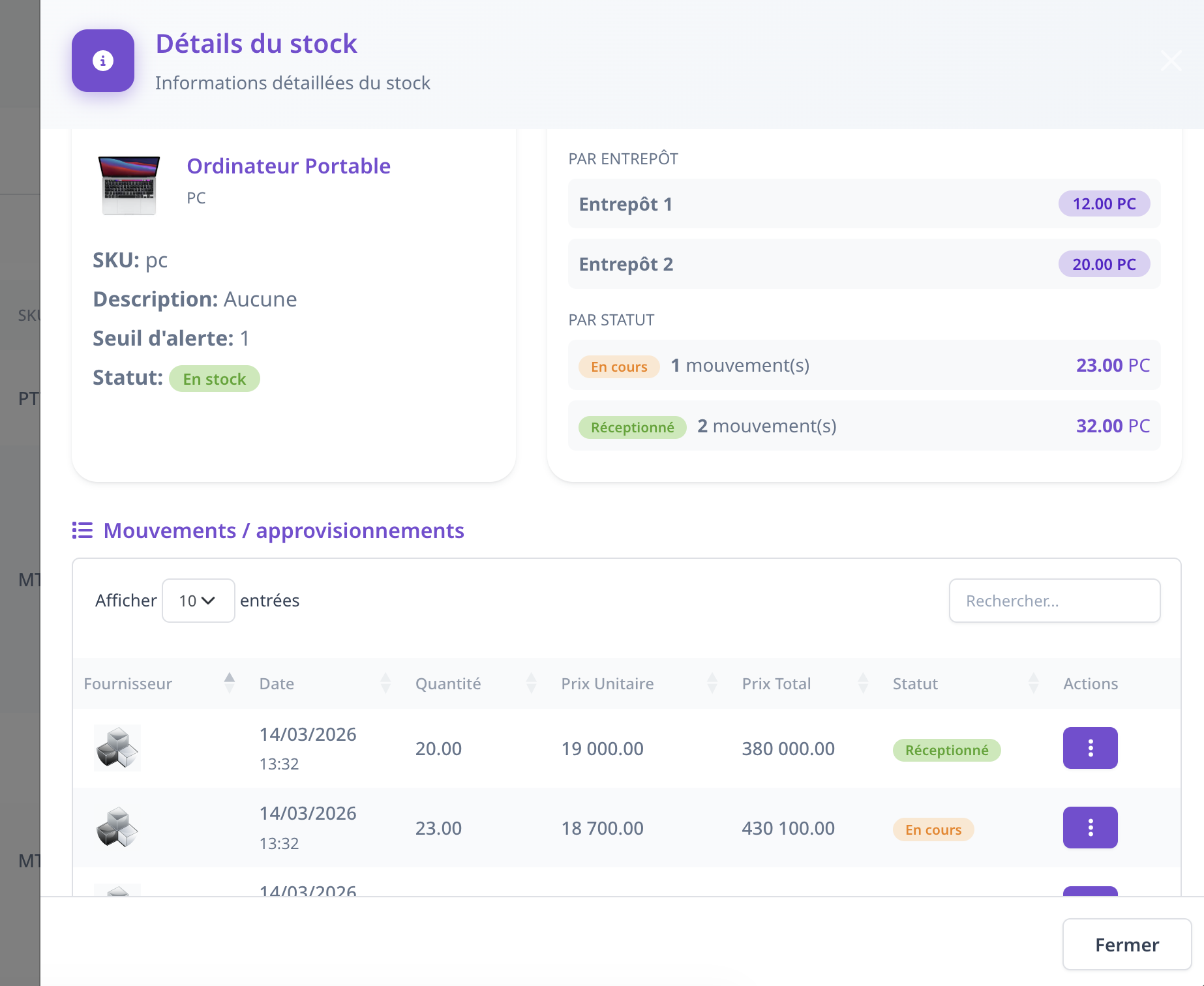
Task: Open the entries-per-page dropdown showing 10
Action: click(198, 601)
